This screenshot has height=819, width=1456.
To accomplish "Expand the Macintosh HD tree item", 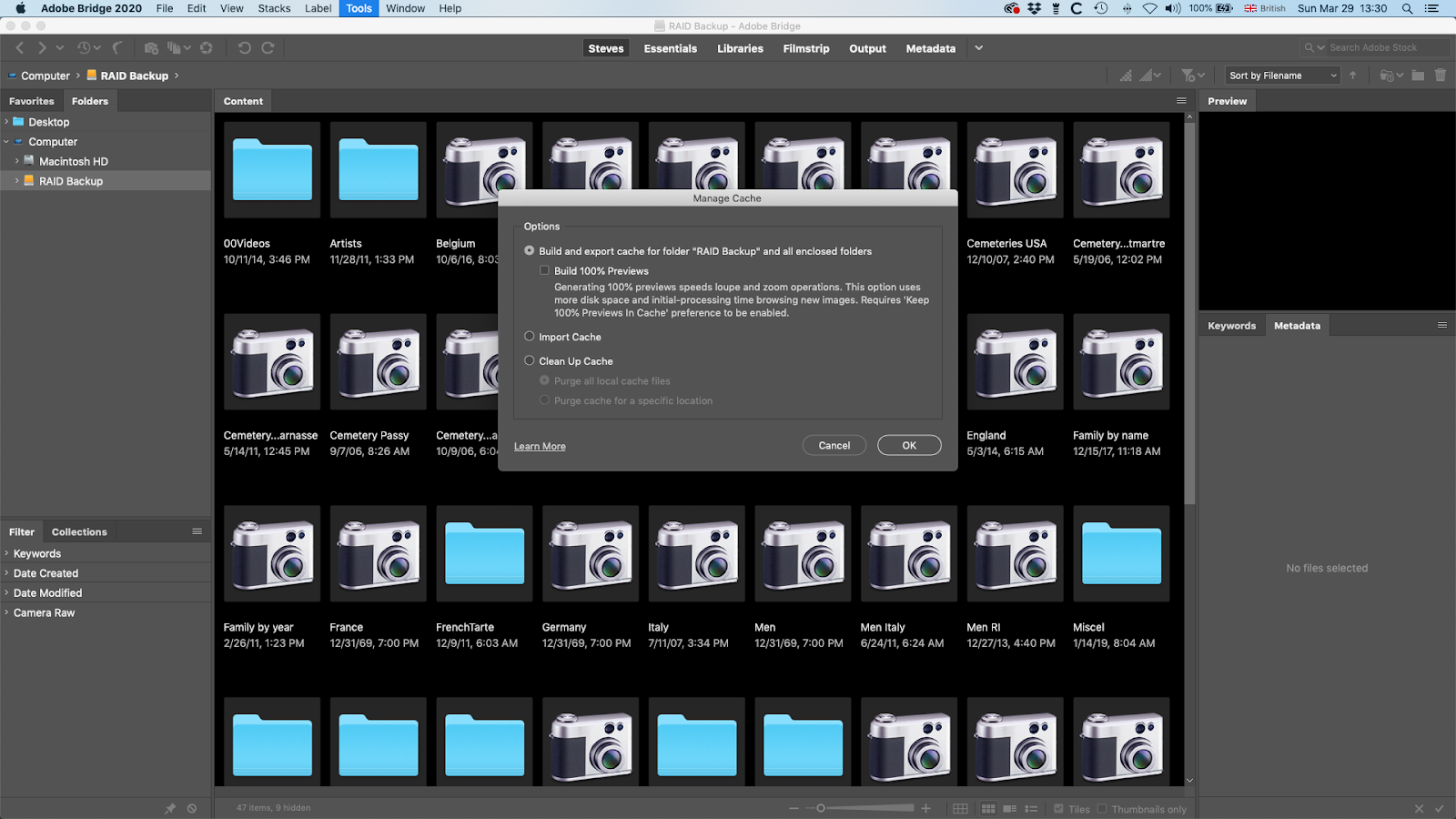I will coord(16,161).
